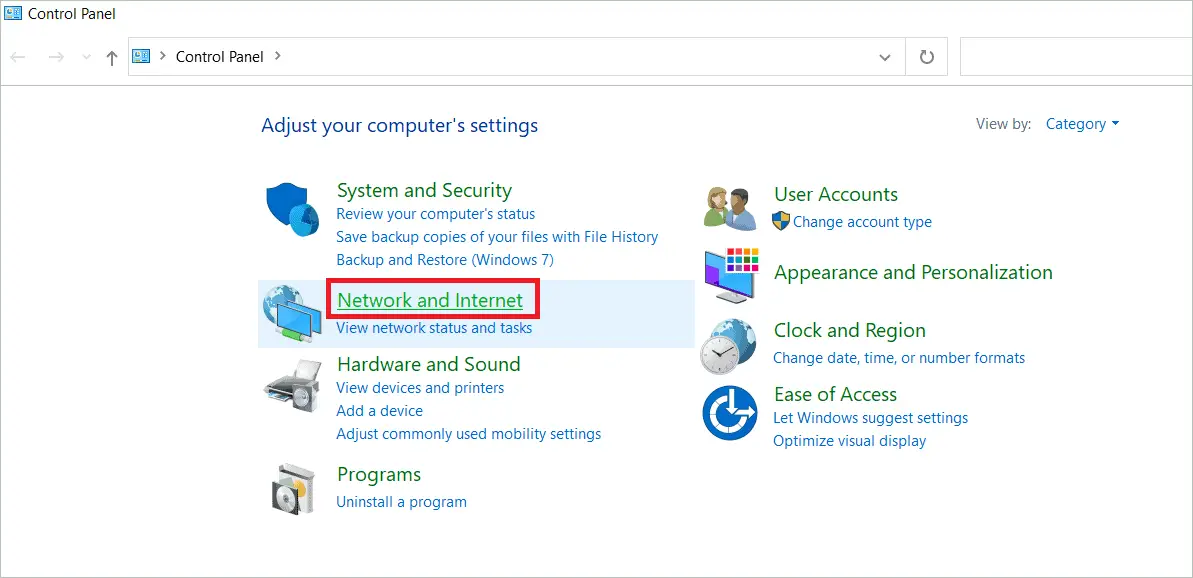Open Change date, time, or number formats
This screenshot has height=578, width=1193.
click(x=899, y=358)
